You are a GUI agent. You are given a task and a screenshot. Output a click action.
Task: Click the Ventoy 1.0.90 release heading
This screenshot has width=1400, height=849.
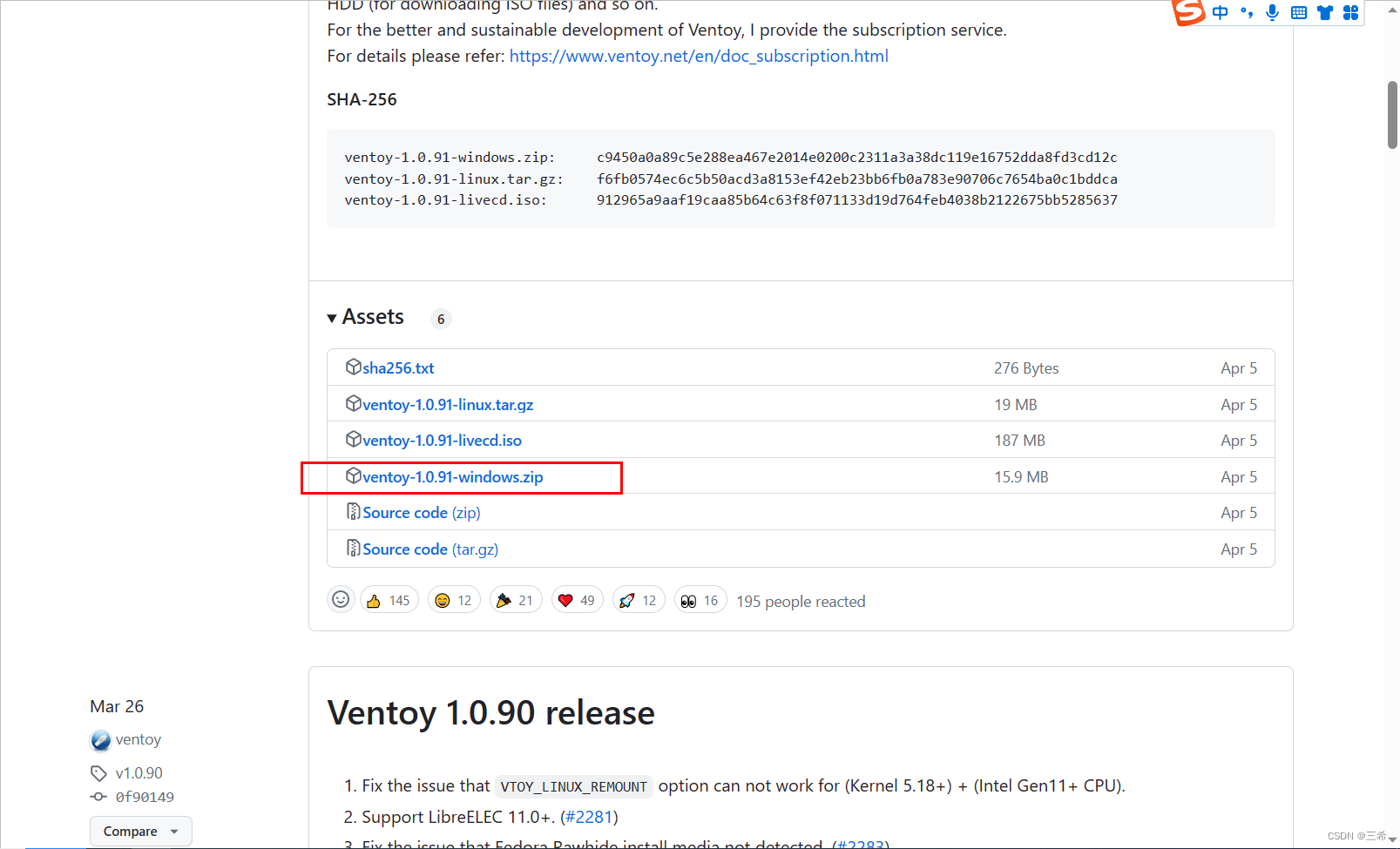[x=491, y=712]
